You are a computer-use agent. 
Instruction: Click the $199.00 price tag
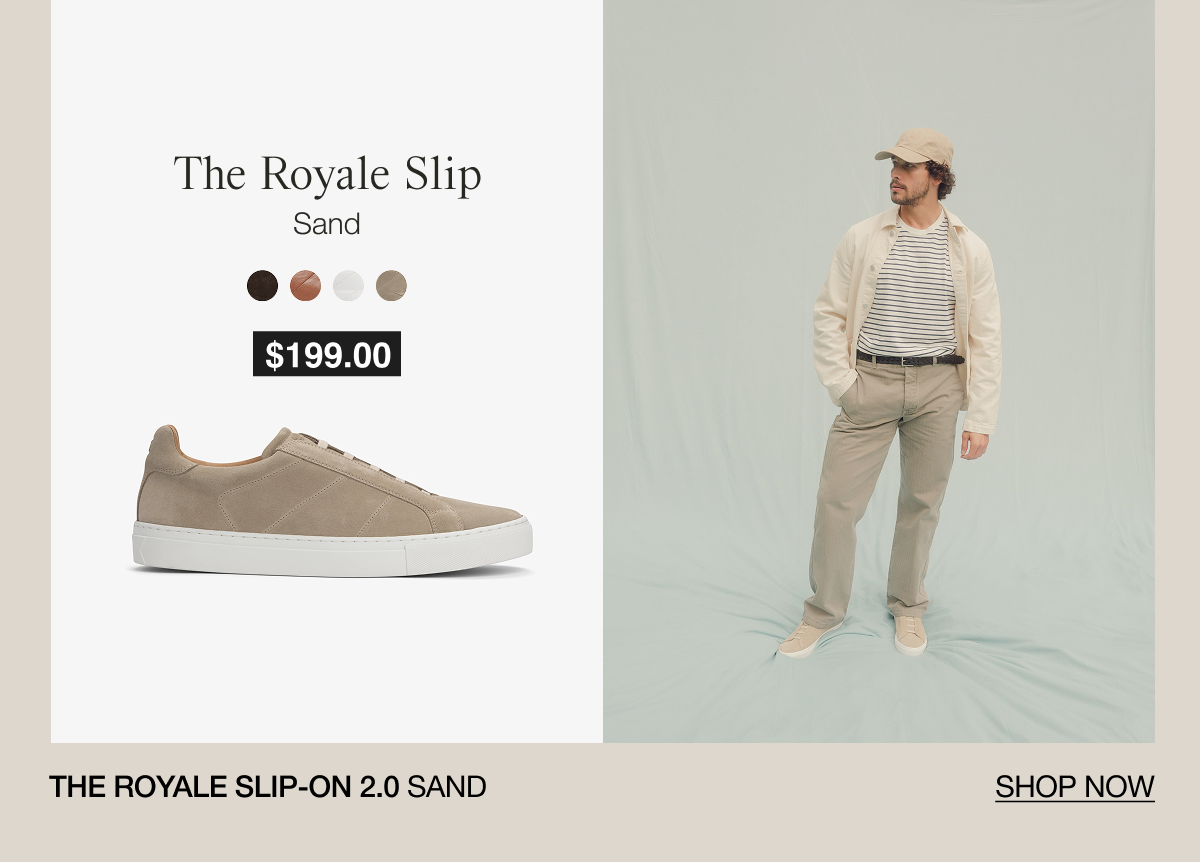coord(327,354)
